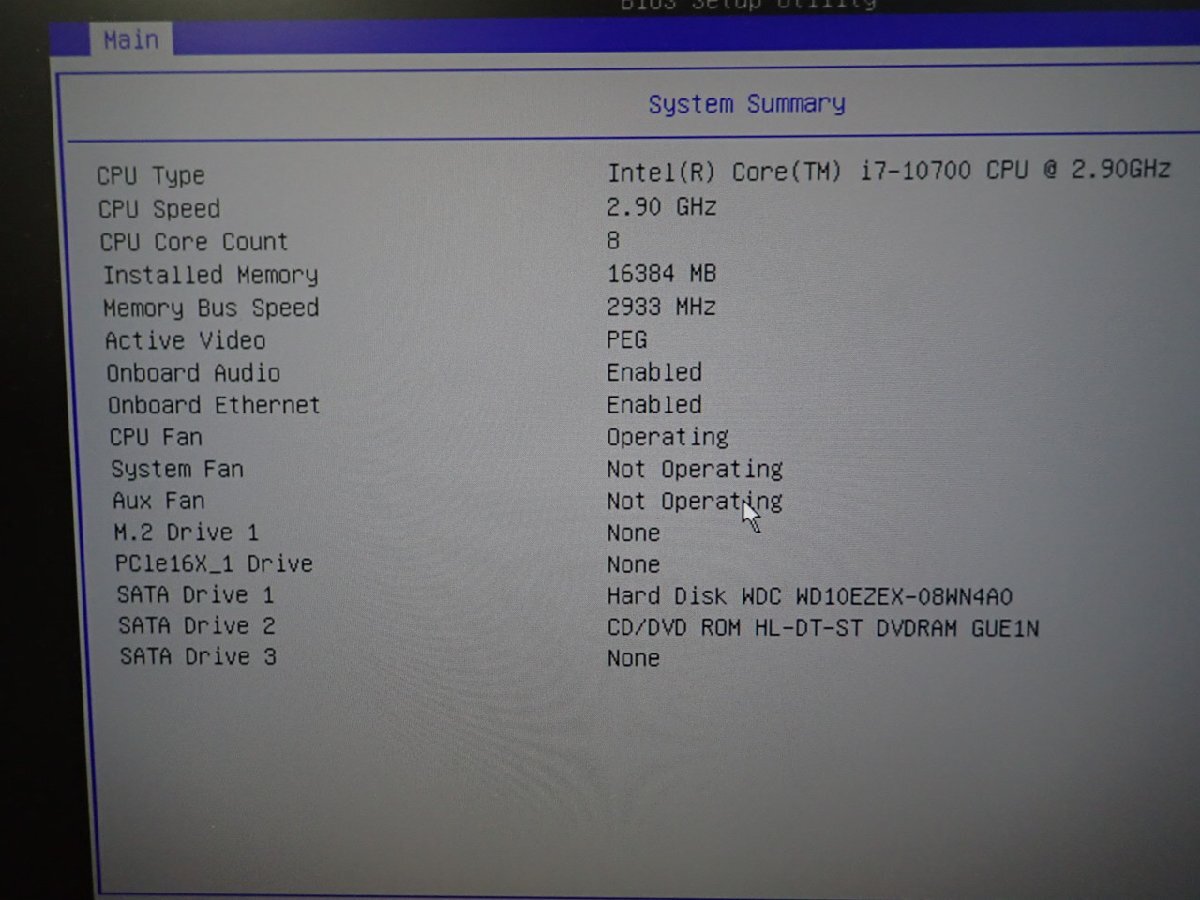Screen dimensions: 1200x900
Task: Select the Onboard Ethernet Enabled value
Action: 654,405
